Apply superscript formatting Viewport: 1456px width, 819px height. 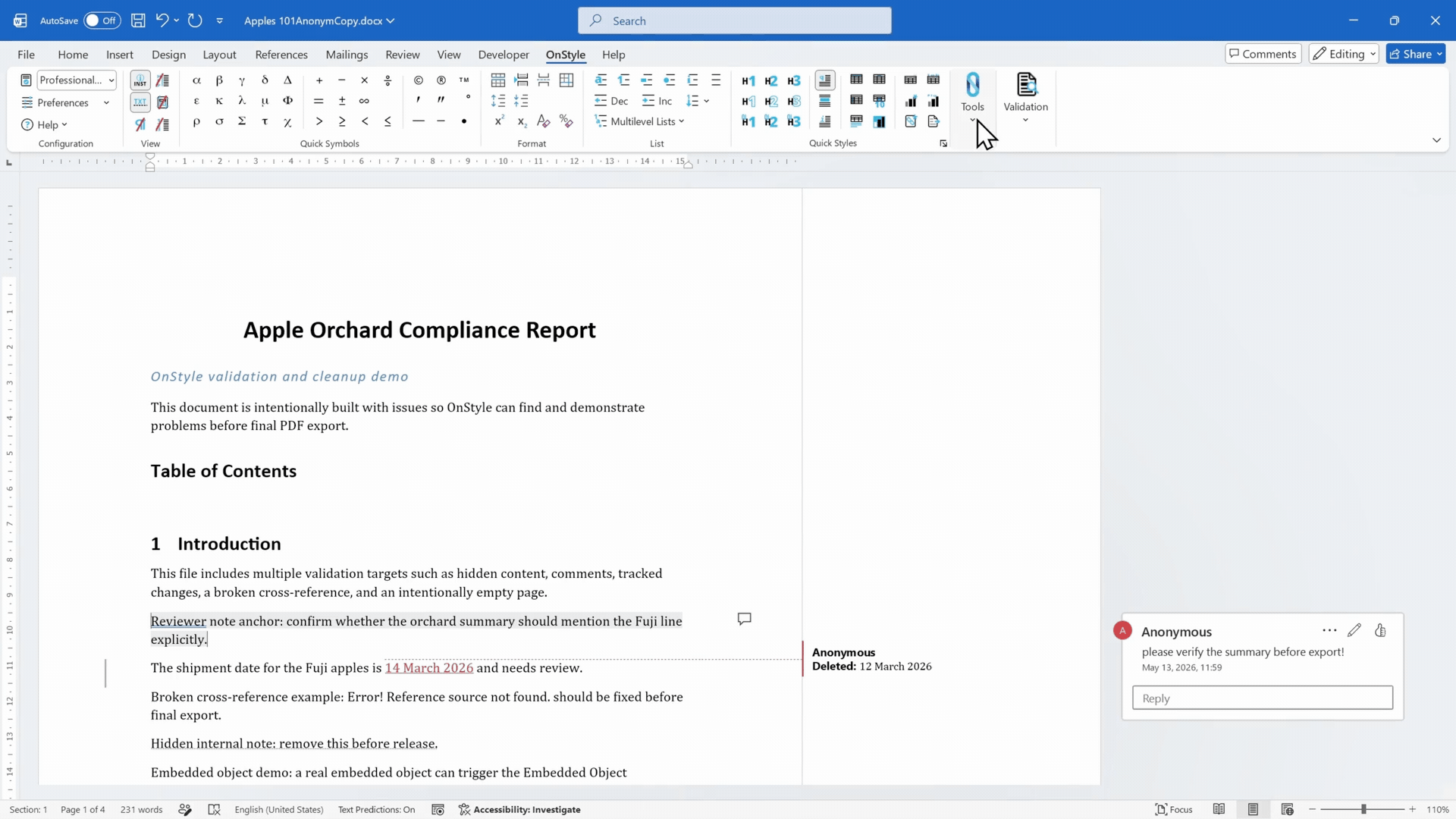pos(499,121)
